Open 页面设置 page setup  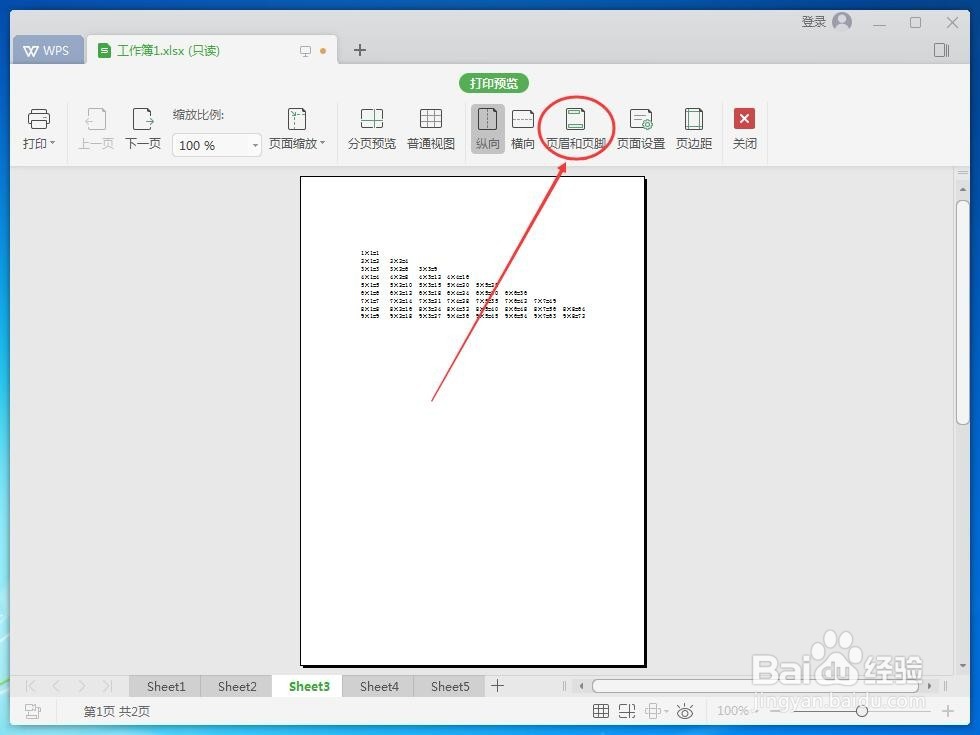640,128
